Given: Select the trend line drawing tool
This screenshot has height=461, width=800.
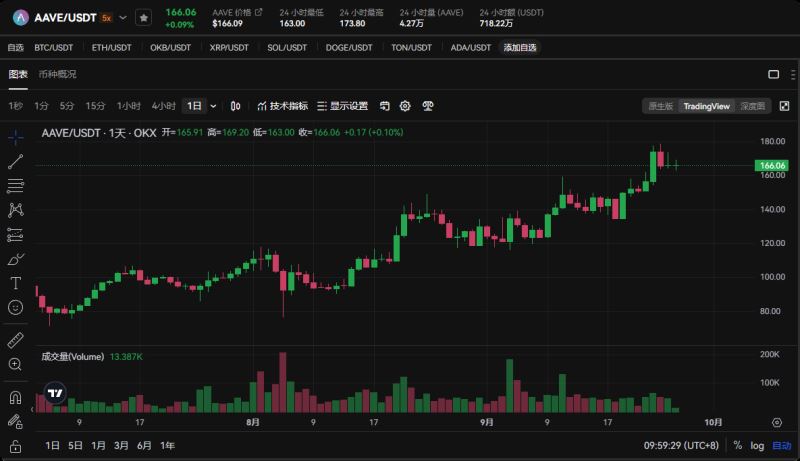Looking at the screenshot, I should [x=15, y=161].
